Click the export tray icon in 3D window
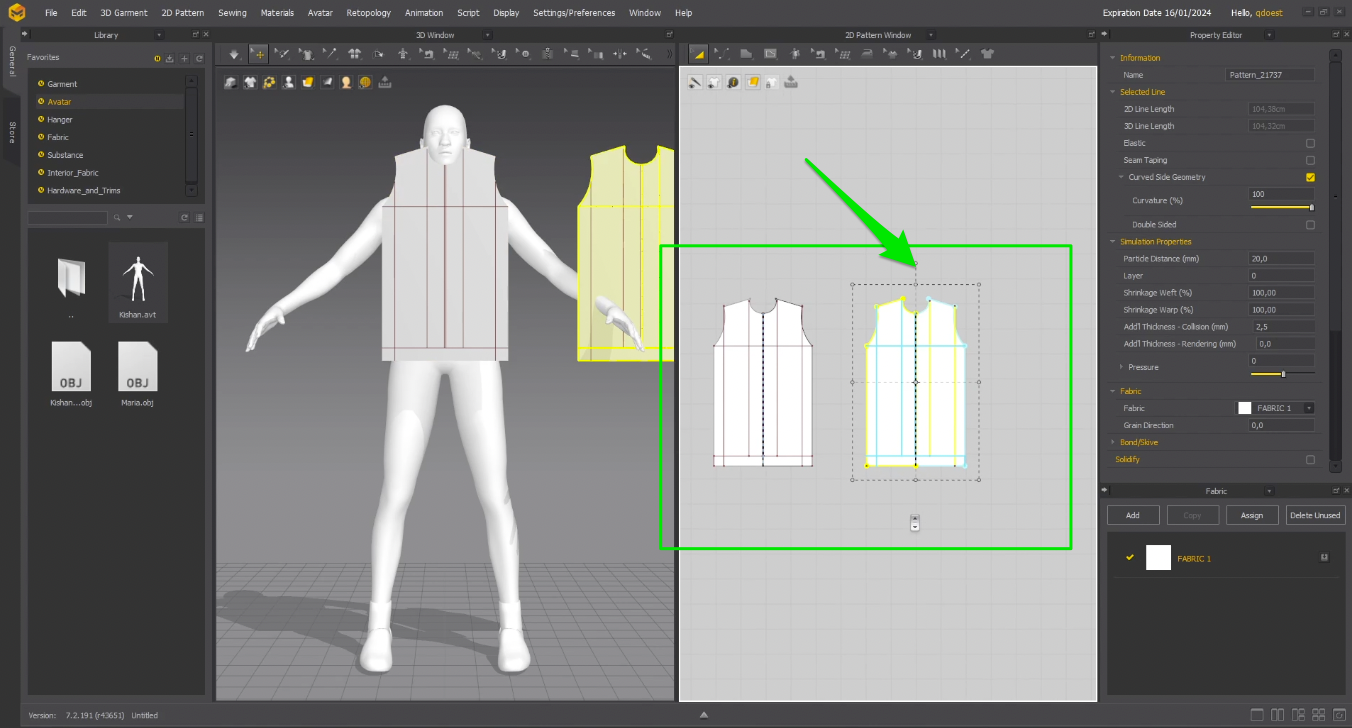The image size is (1352, 728). click(x=384, y=82)
